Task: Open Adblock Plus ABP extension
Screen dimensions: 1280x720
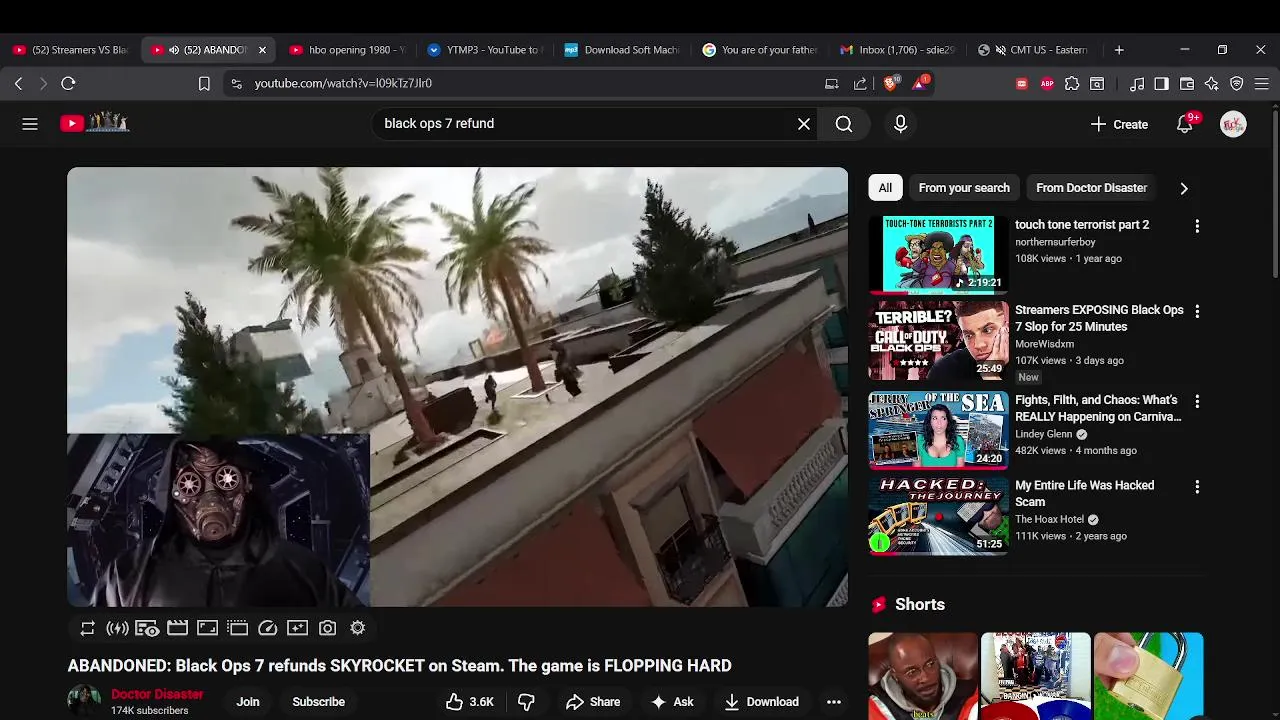Action: click(x=1047, y=84)
